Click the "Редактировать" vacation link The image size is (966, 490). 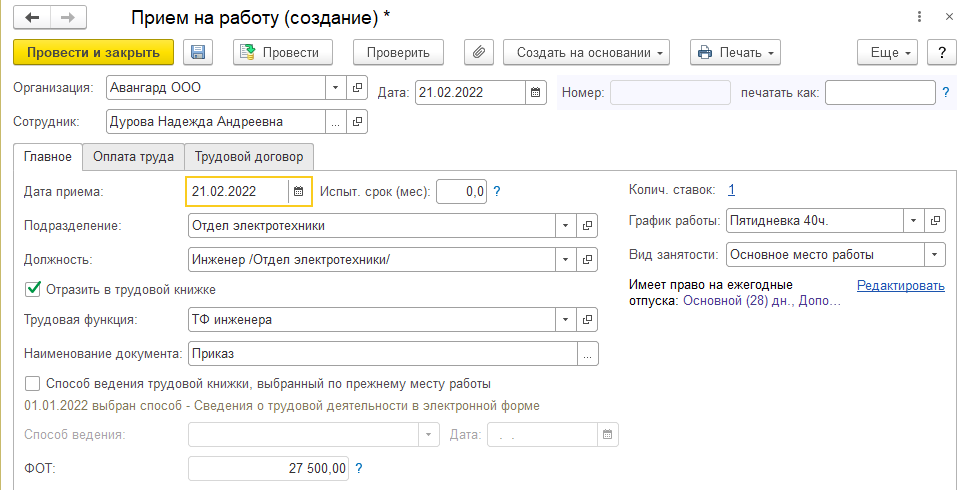tap(900, 286)
